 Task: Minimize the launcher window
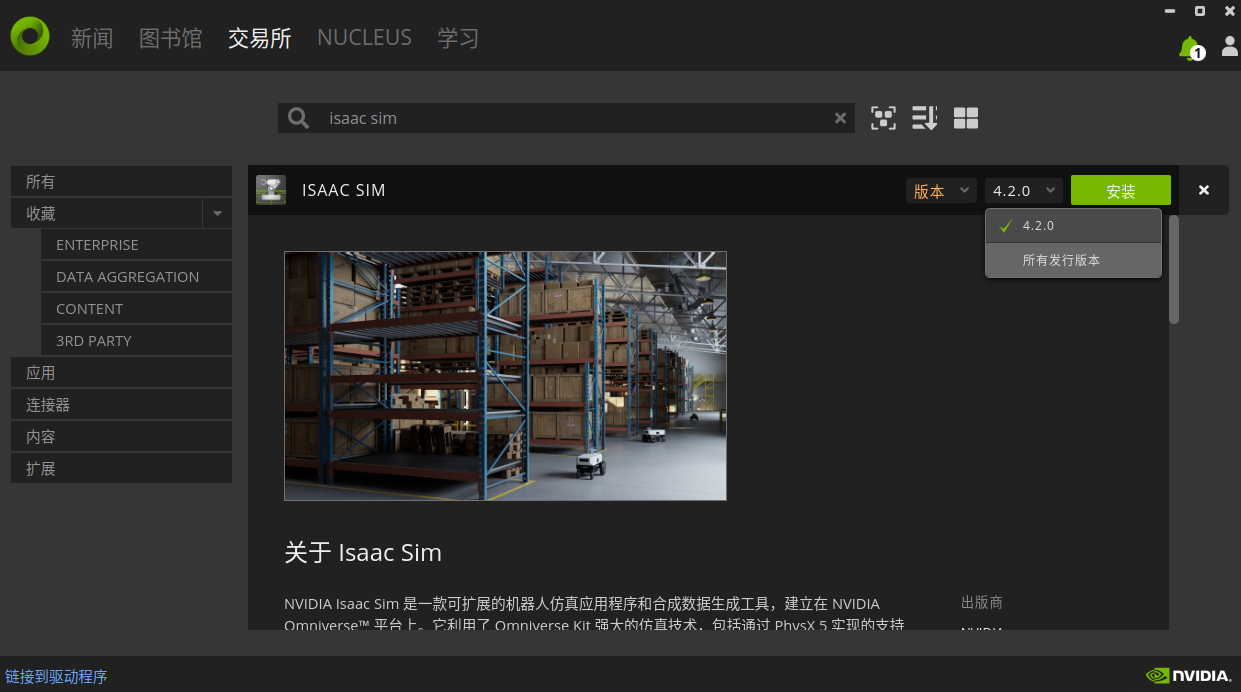click(1170, 11)
